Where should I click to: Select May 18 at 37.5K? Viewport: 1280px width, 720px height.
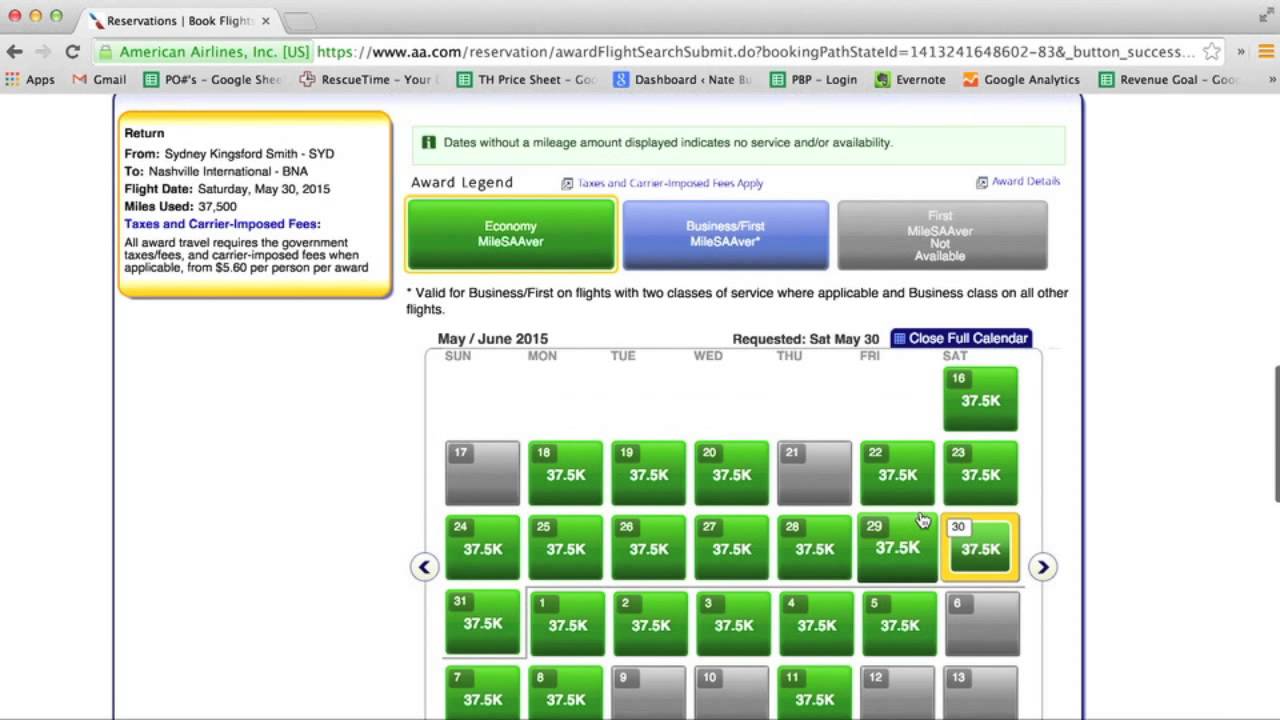tap(565, 473)
